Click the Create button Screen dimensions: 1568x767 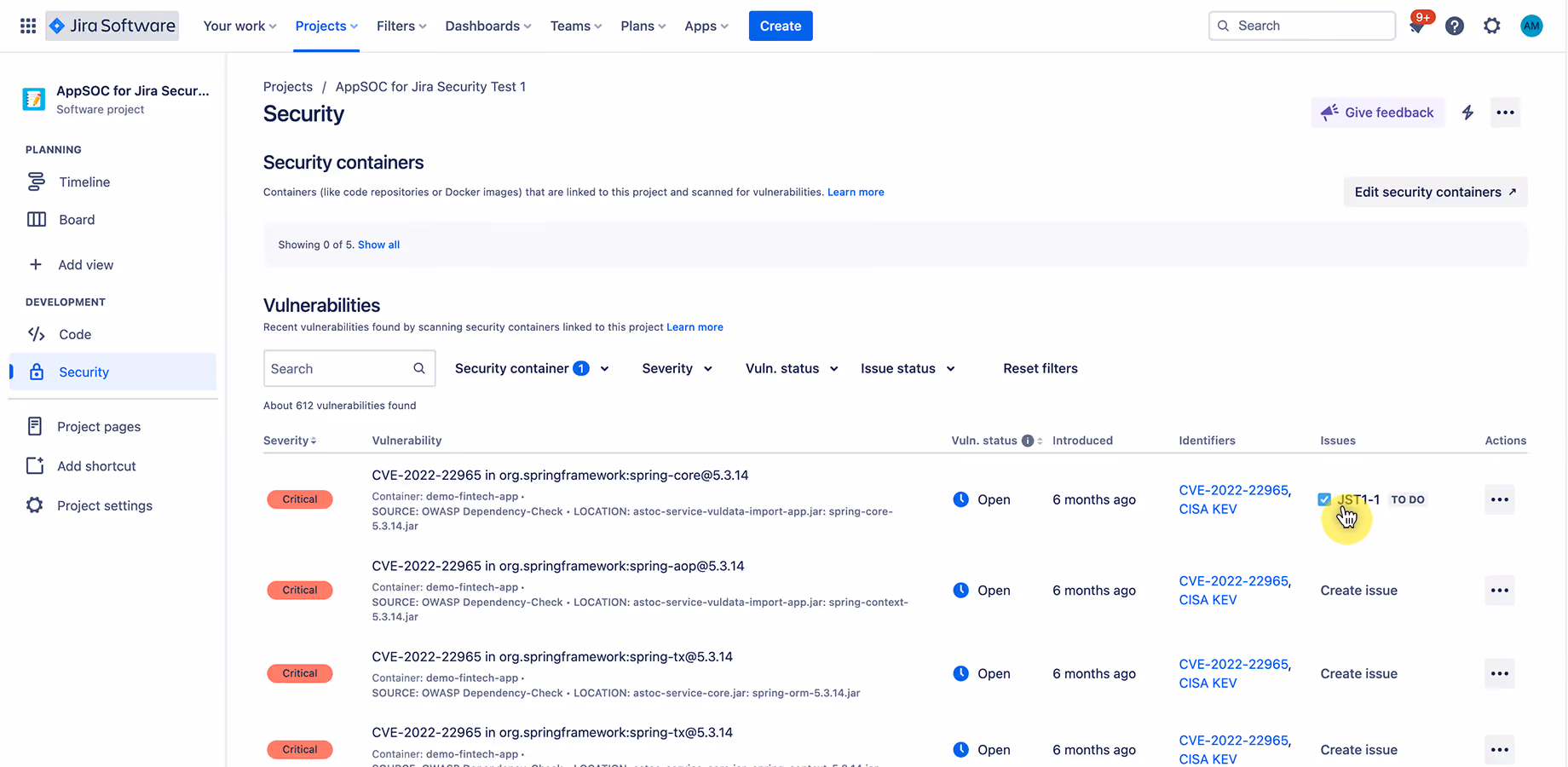click(x=781, y=26)
